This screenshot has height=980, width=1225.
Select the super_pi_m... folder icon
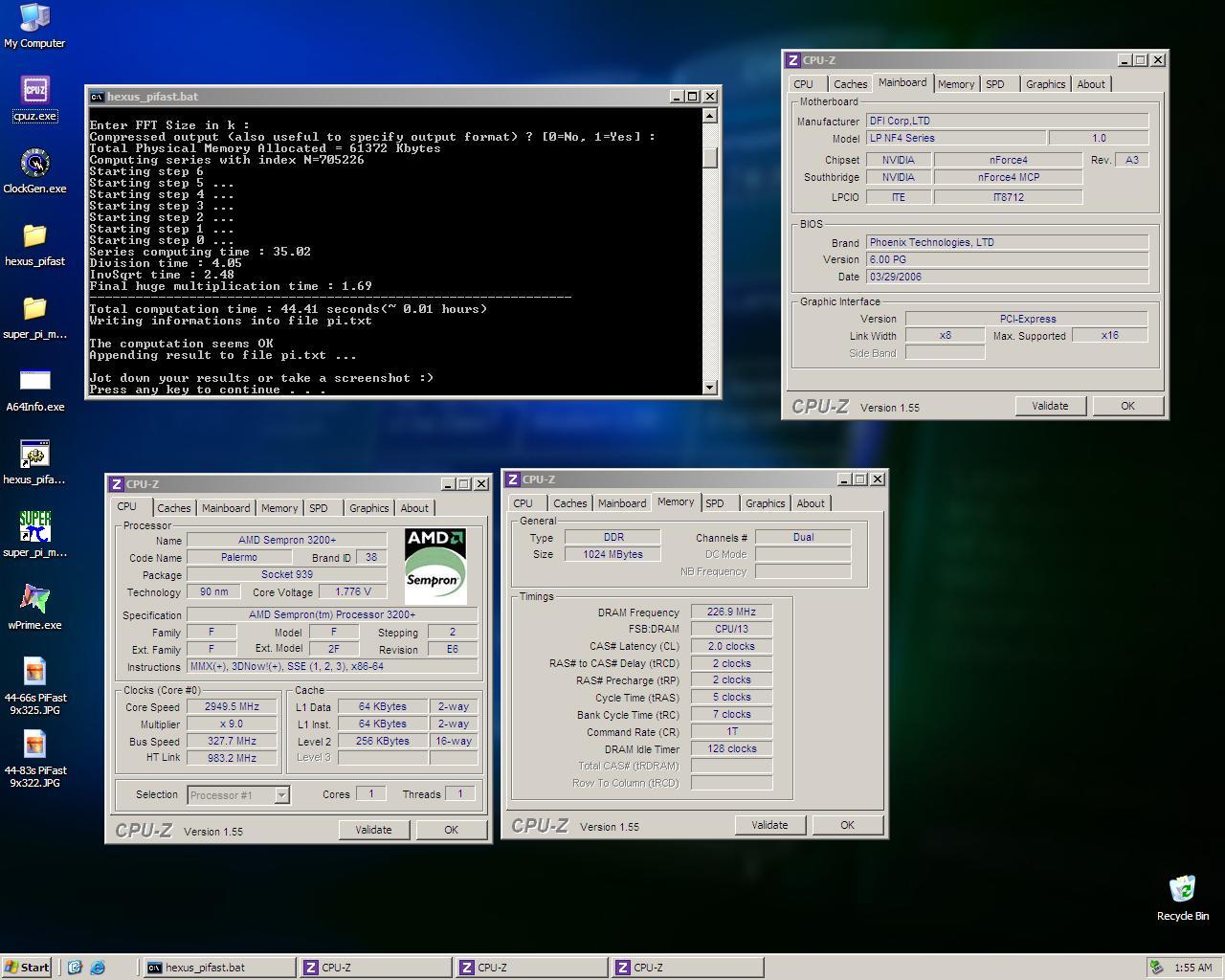(34, 317)
